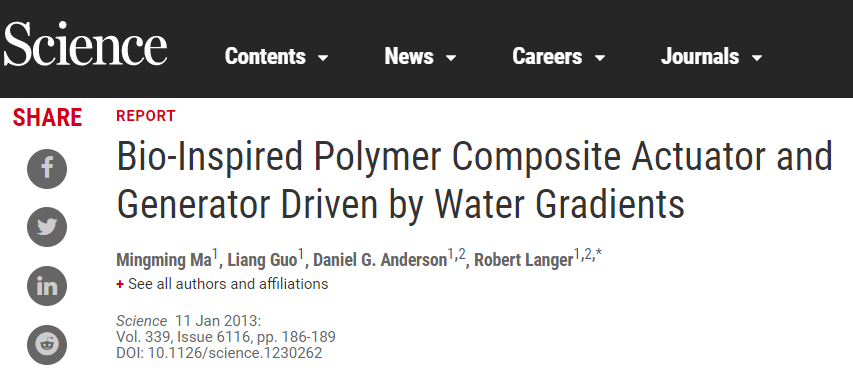
Task: Click the article title heading
Action: click(474, 180)
